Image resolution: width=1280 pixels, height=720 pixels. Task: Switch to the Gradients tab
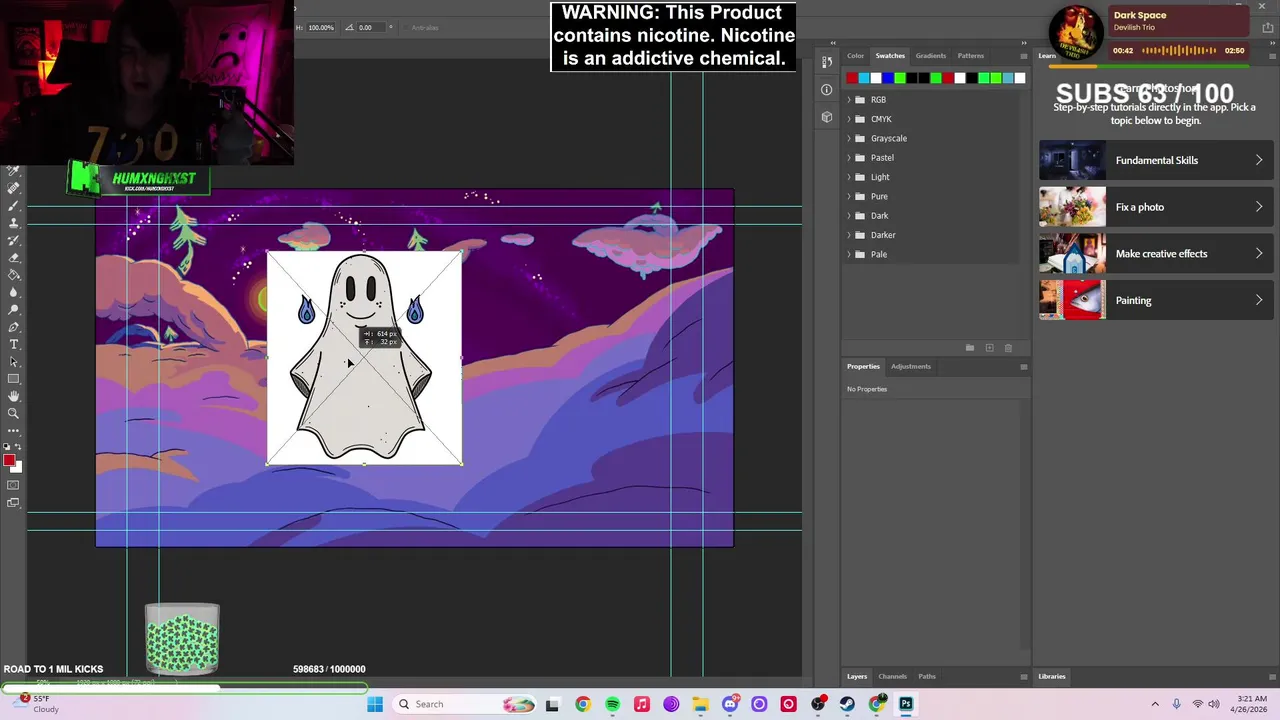pos(931,56)
